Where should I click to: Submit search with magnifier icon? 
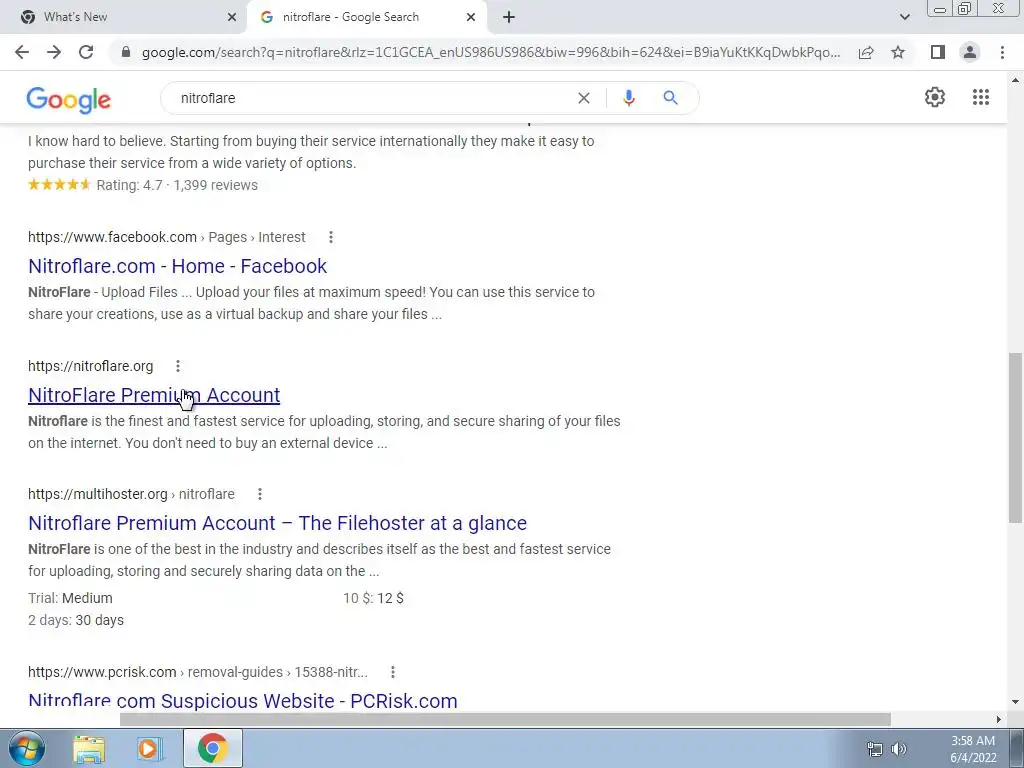click(x=670, y=98)
